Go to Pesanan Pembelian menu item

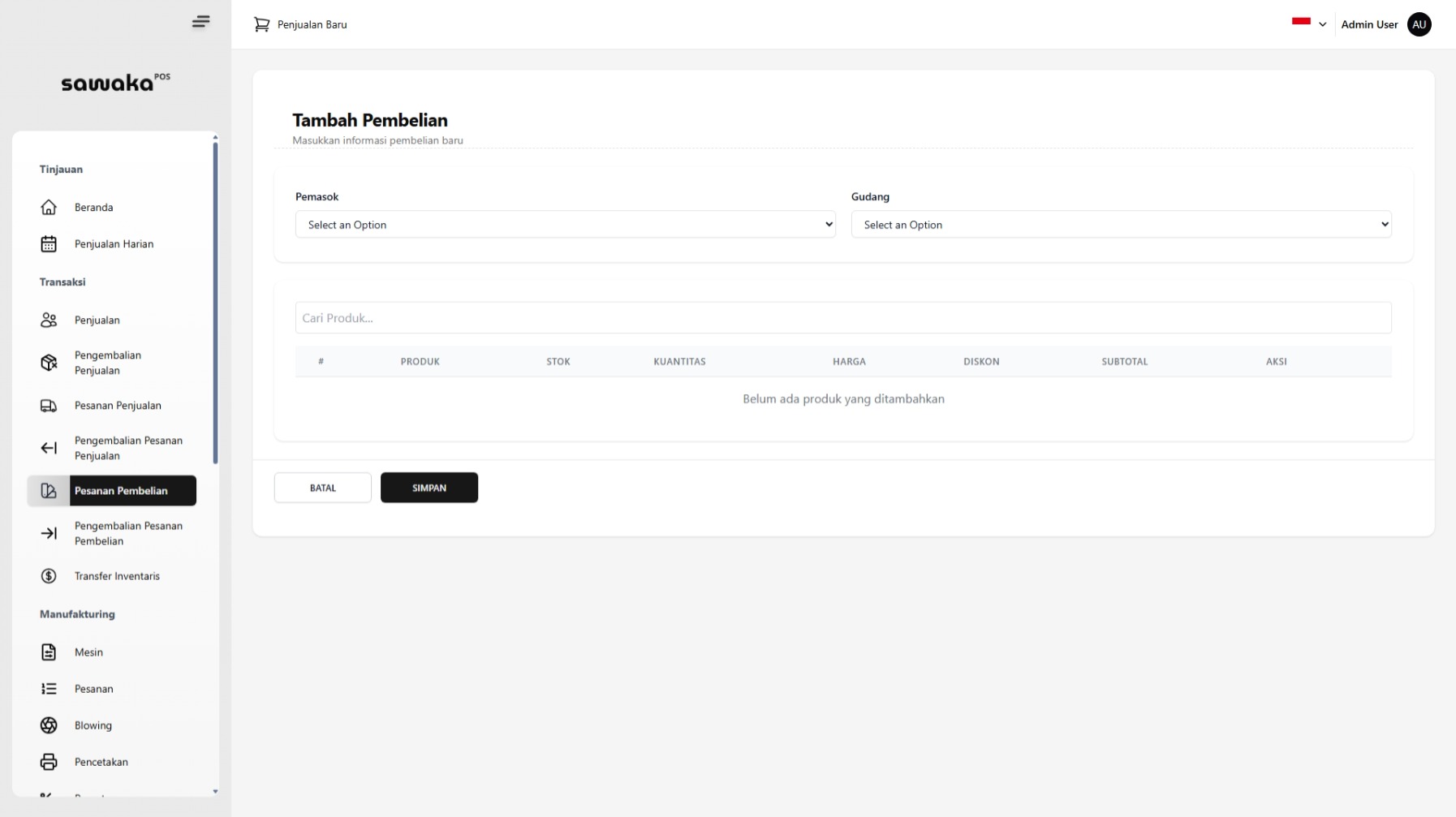point(121,491)
